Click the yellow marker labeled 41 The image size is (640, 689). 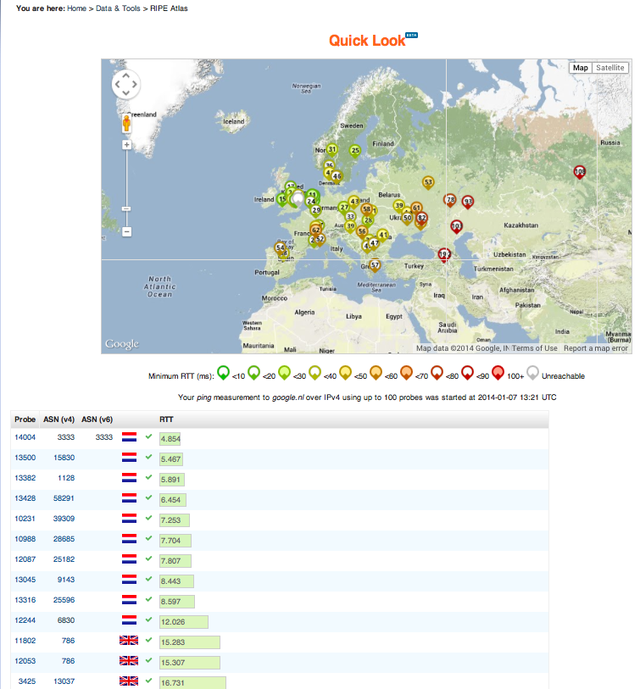point(383,236)
